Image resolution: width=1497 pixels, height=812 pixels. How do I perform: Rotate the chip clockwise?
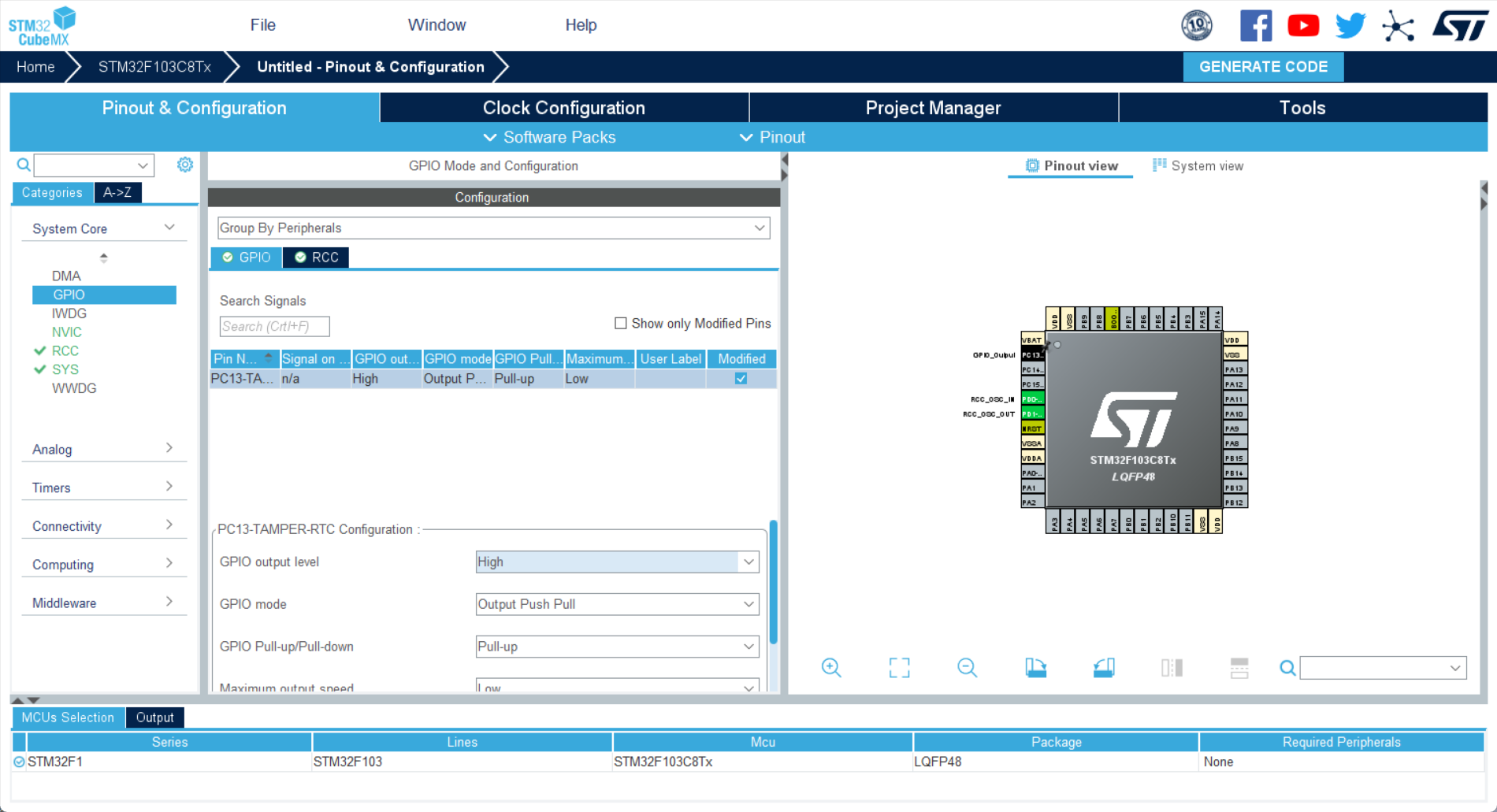pos(1035,668)
